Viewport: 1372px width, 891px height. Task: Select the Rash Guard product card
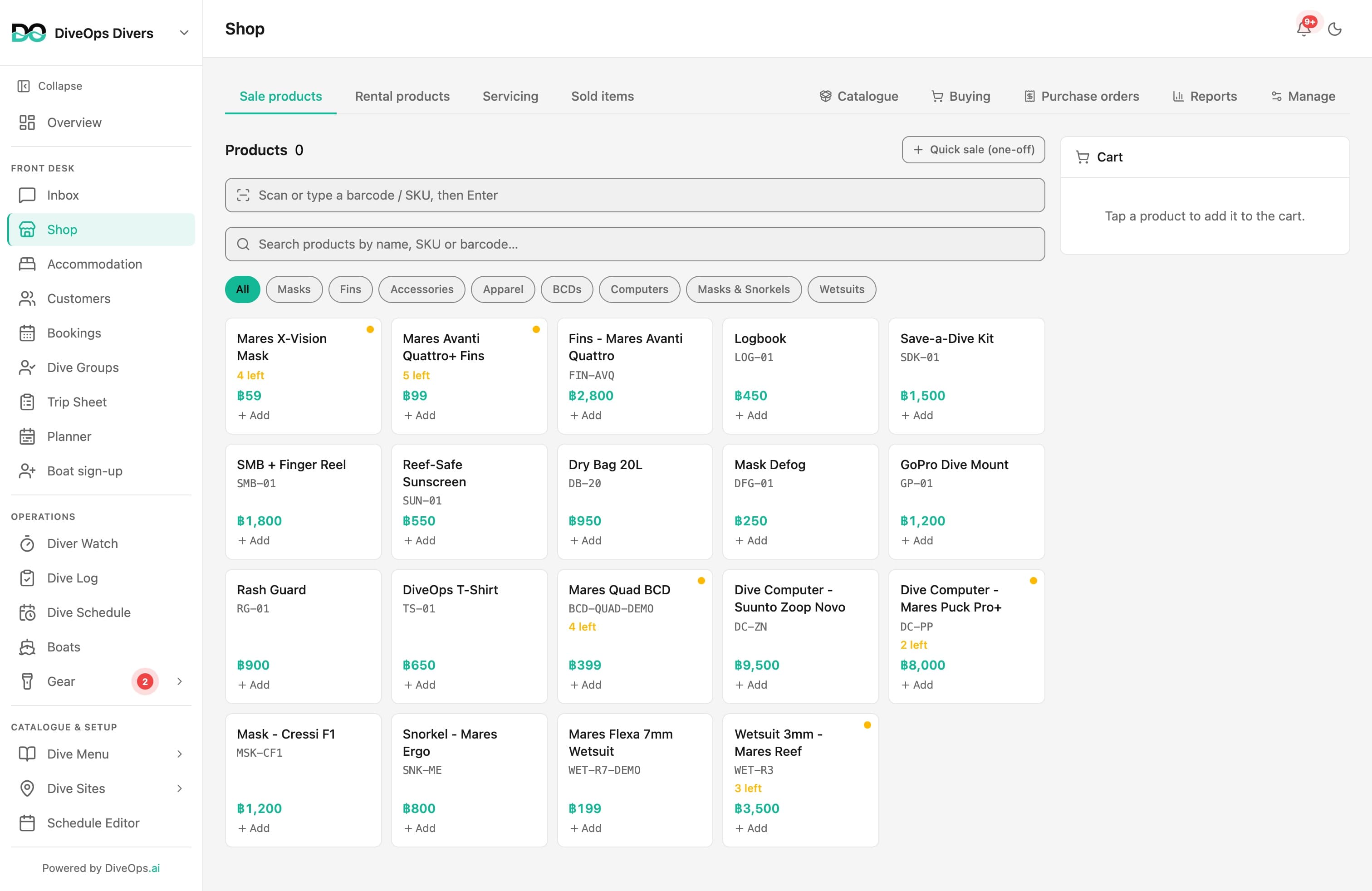[x=303, y=637]
